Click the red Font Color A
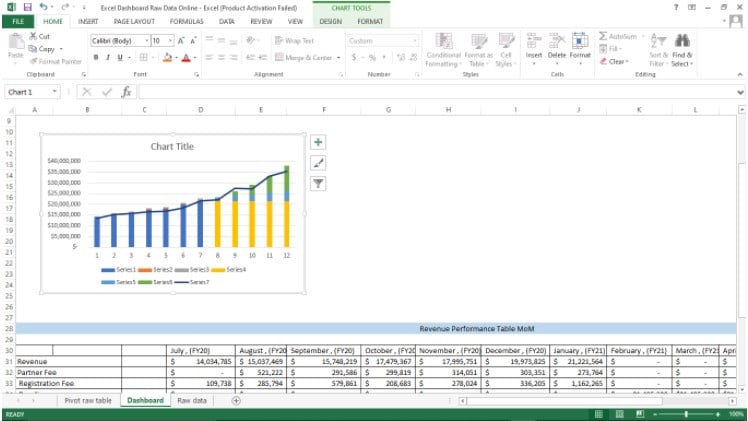This screenshot has width=748, height=421. [186, 58]
